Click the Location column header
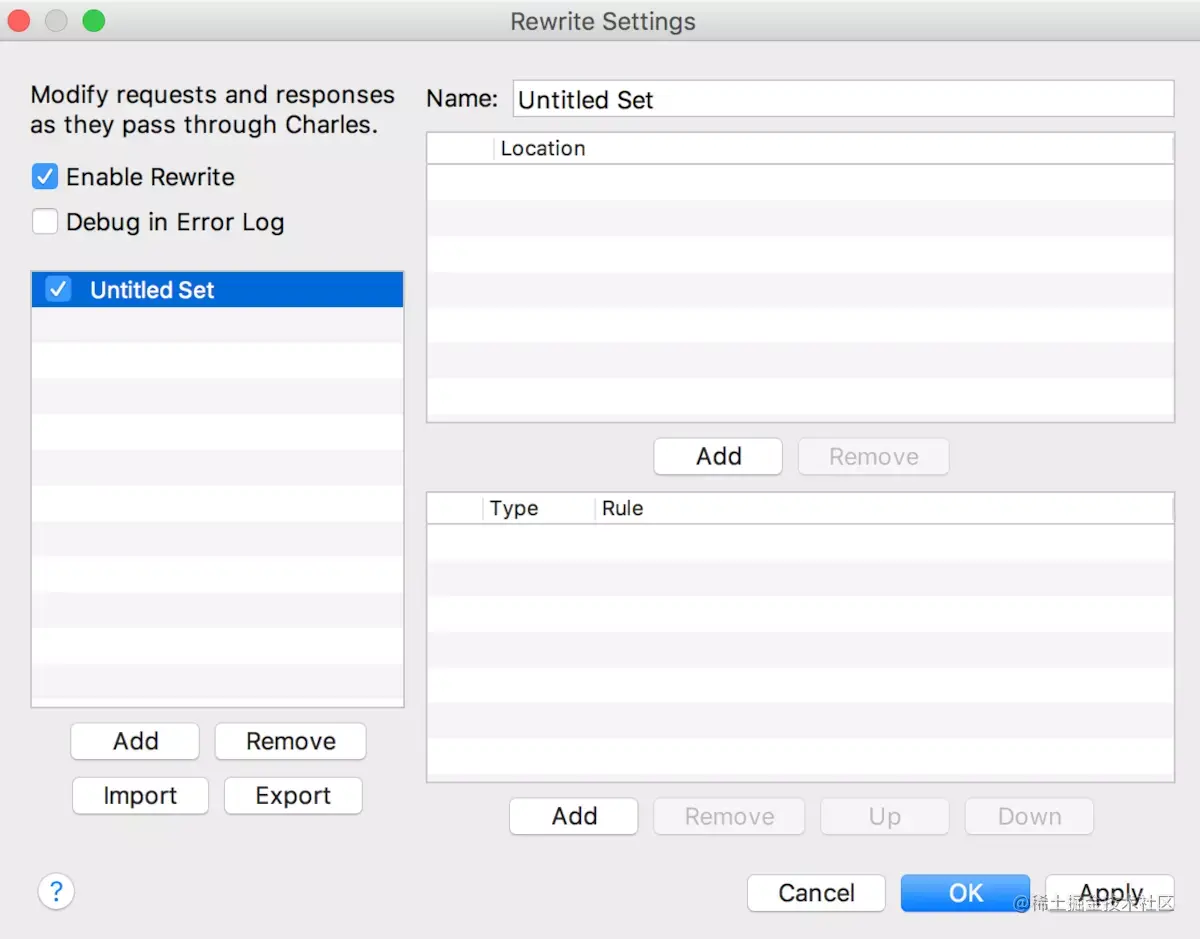Viewport: 1200px width, 939px height. tap(834, 148)
